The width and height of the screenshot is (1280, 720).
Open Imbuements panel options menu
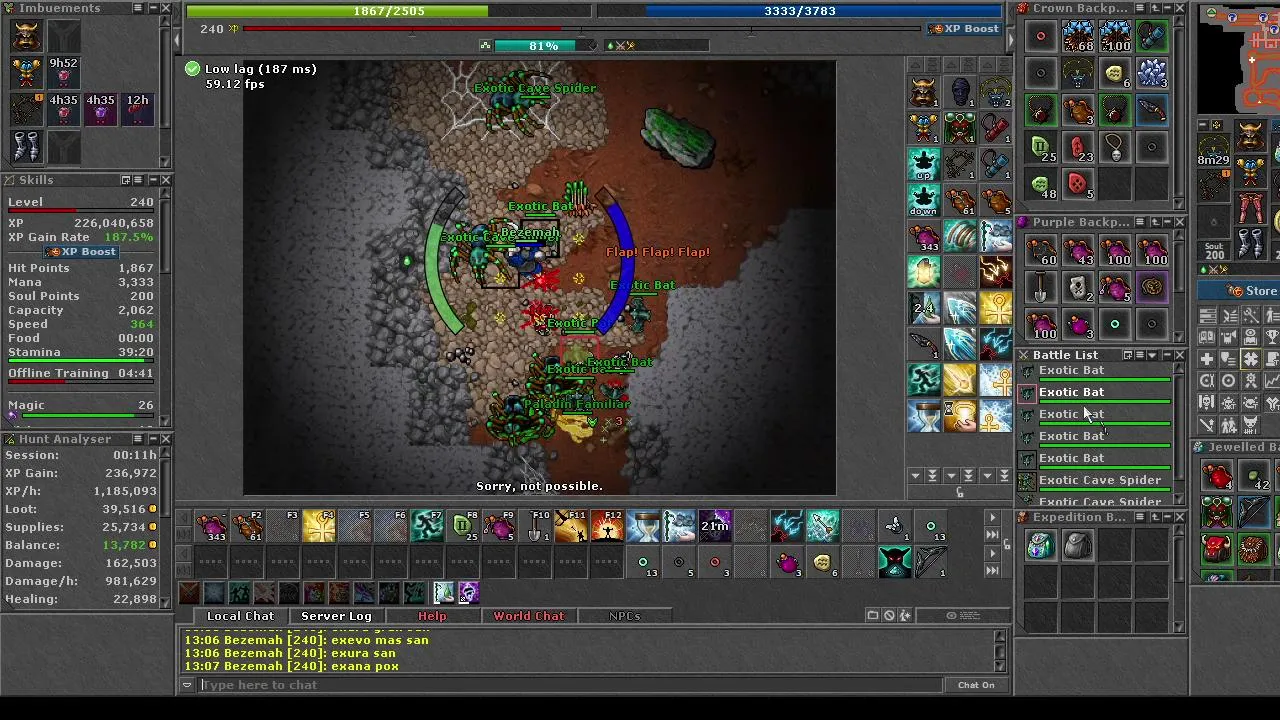click(140, 8)
